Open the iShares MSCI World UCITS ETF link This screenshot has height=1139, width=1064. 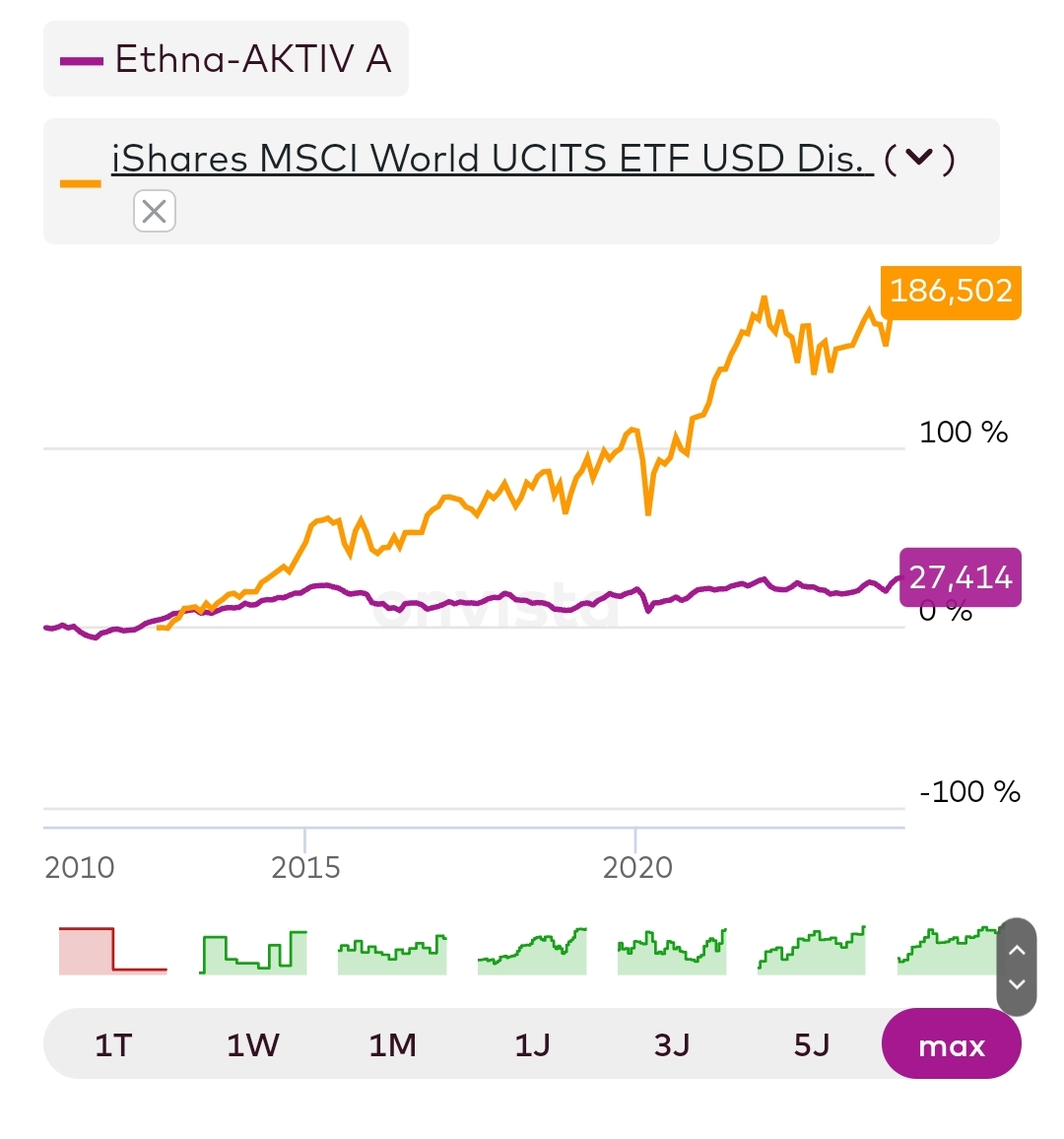492,159
